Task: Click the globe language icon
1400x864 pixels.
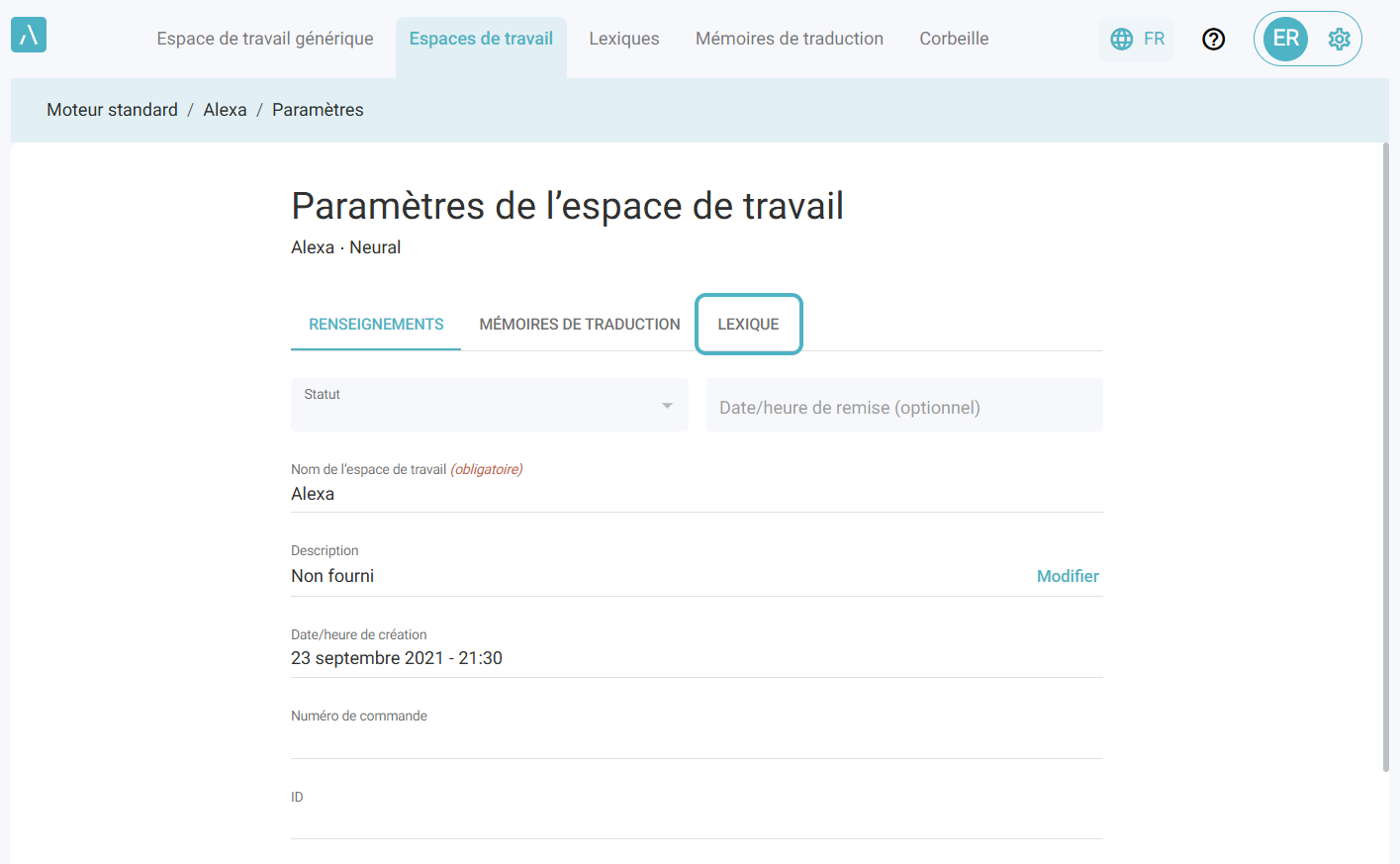Action: tap(1121, 40)
